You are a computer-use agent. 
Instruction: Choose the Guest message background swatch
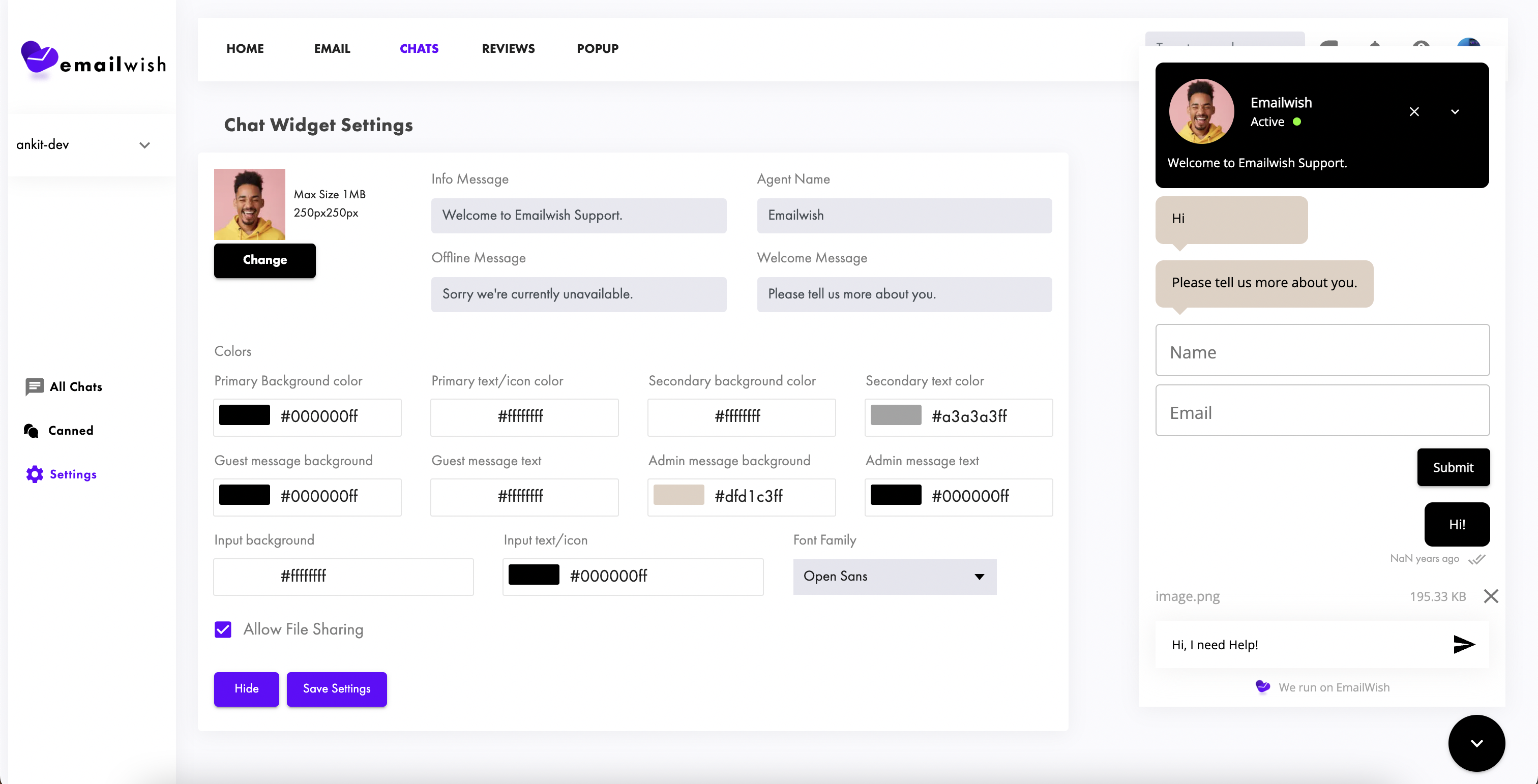tap(244, 495)
